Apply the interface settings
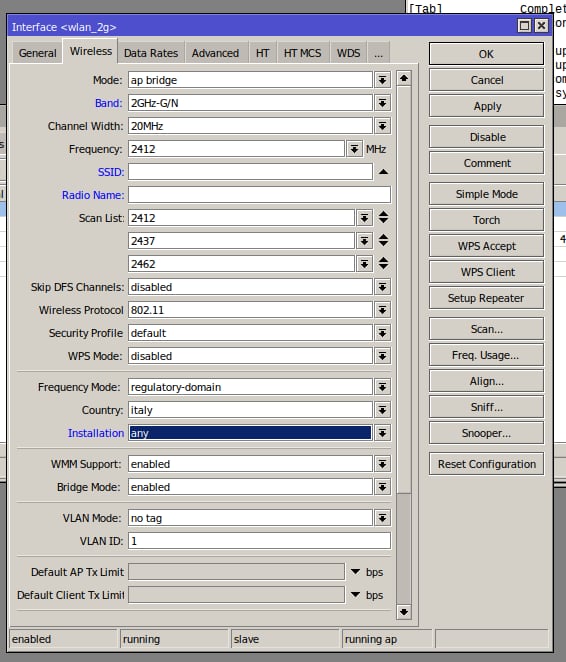This screenshot has height=662, width=566. pyautogui.click(x=486, y=106)
